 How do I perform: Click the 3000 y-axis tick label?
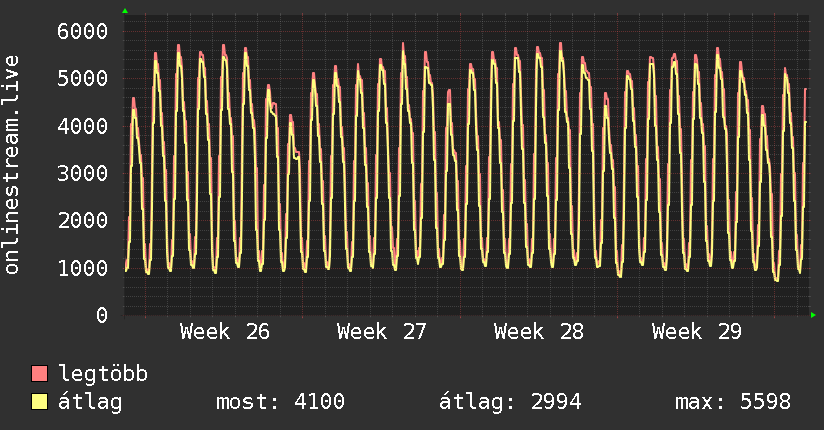[83, 173]
